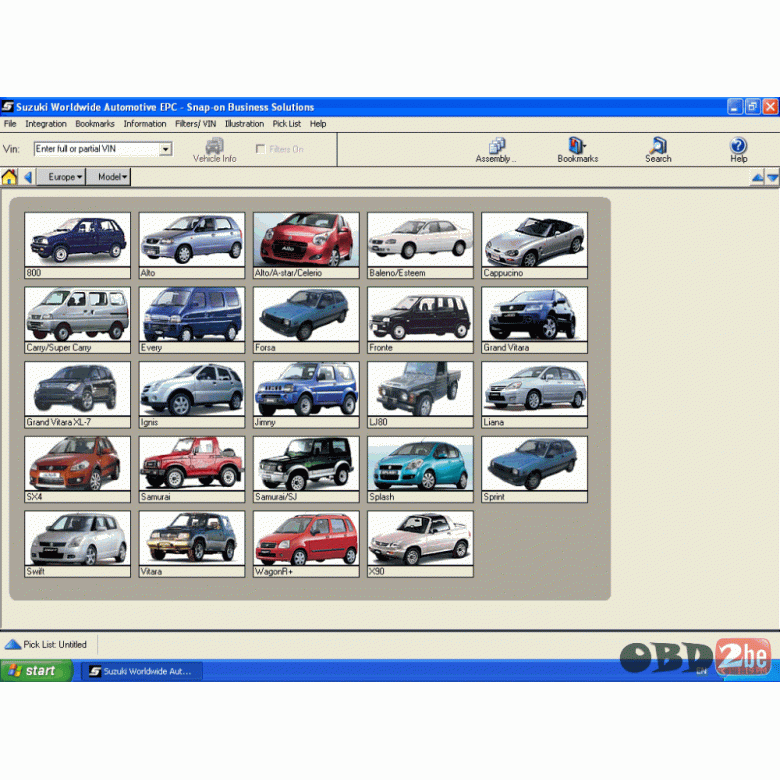Select the Carry/Super Carry thumbnail

(78, 320)
